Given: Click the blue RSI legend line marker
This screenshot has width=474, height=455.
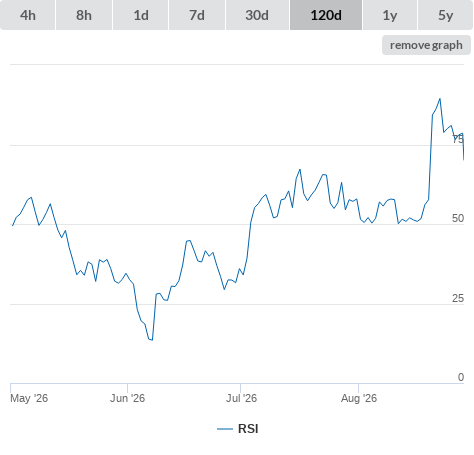Looking at the screenshot, I should (225, 429).
